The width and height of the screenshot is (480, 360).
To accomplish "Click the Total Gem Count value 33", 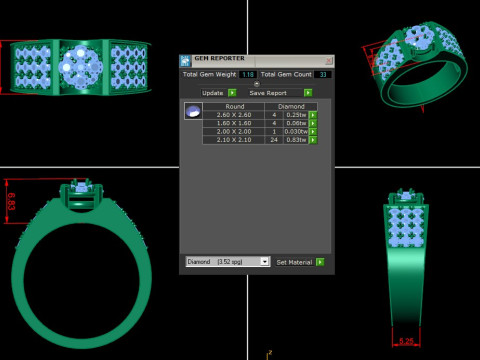I will click(x=323, y=75).
